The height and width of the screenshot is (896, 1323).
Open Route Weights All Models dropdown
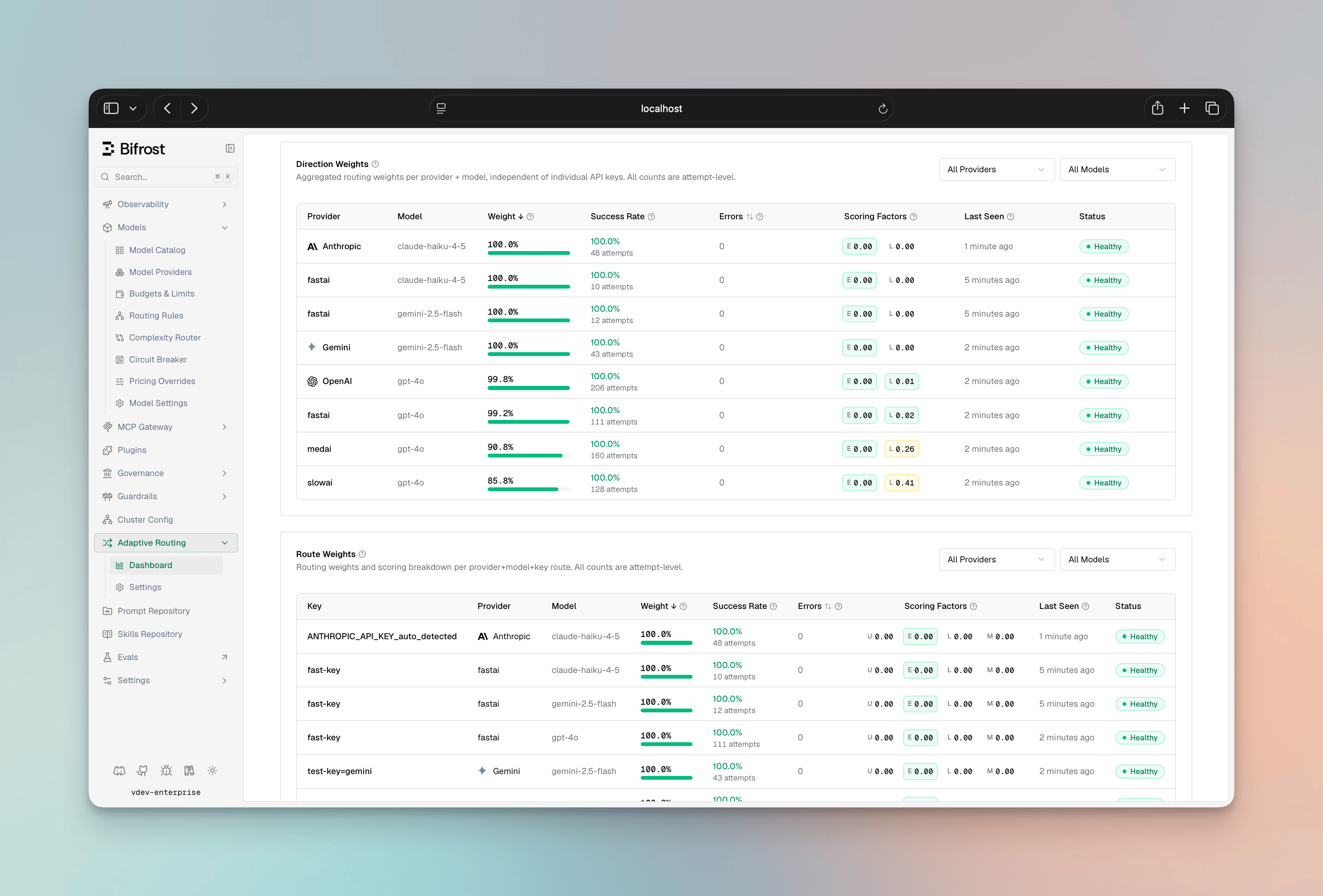coord(1118,559)
